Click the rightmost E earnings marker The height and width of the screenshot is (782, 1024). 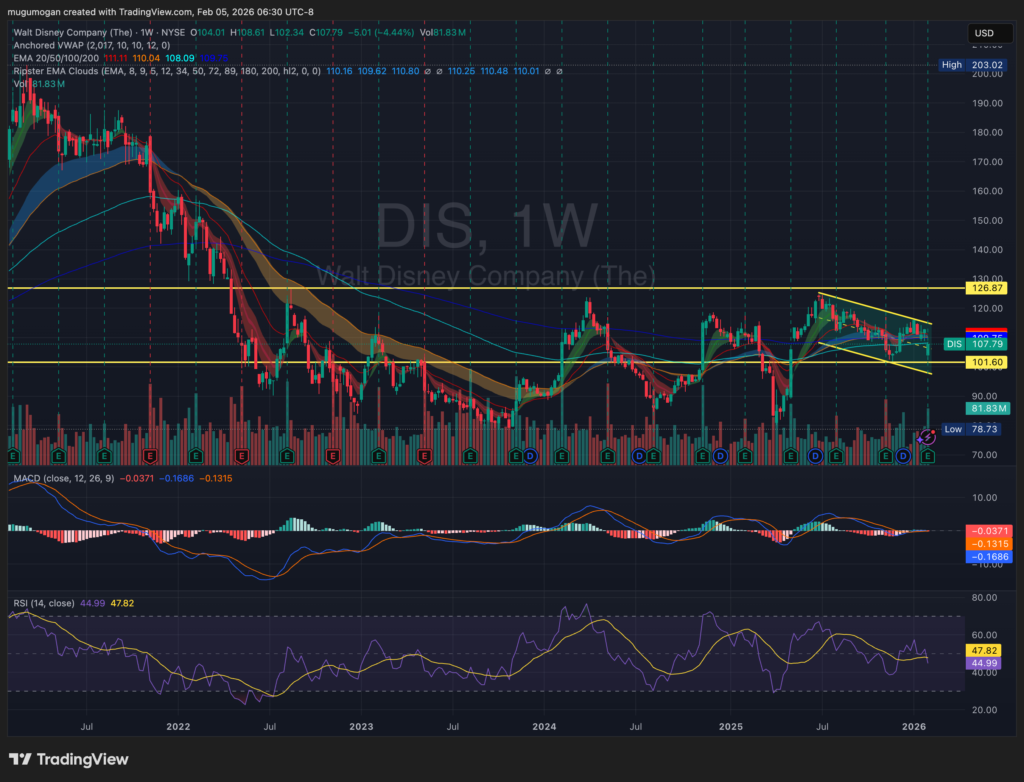pos(928,456)
